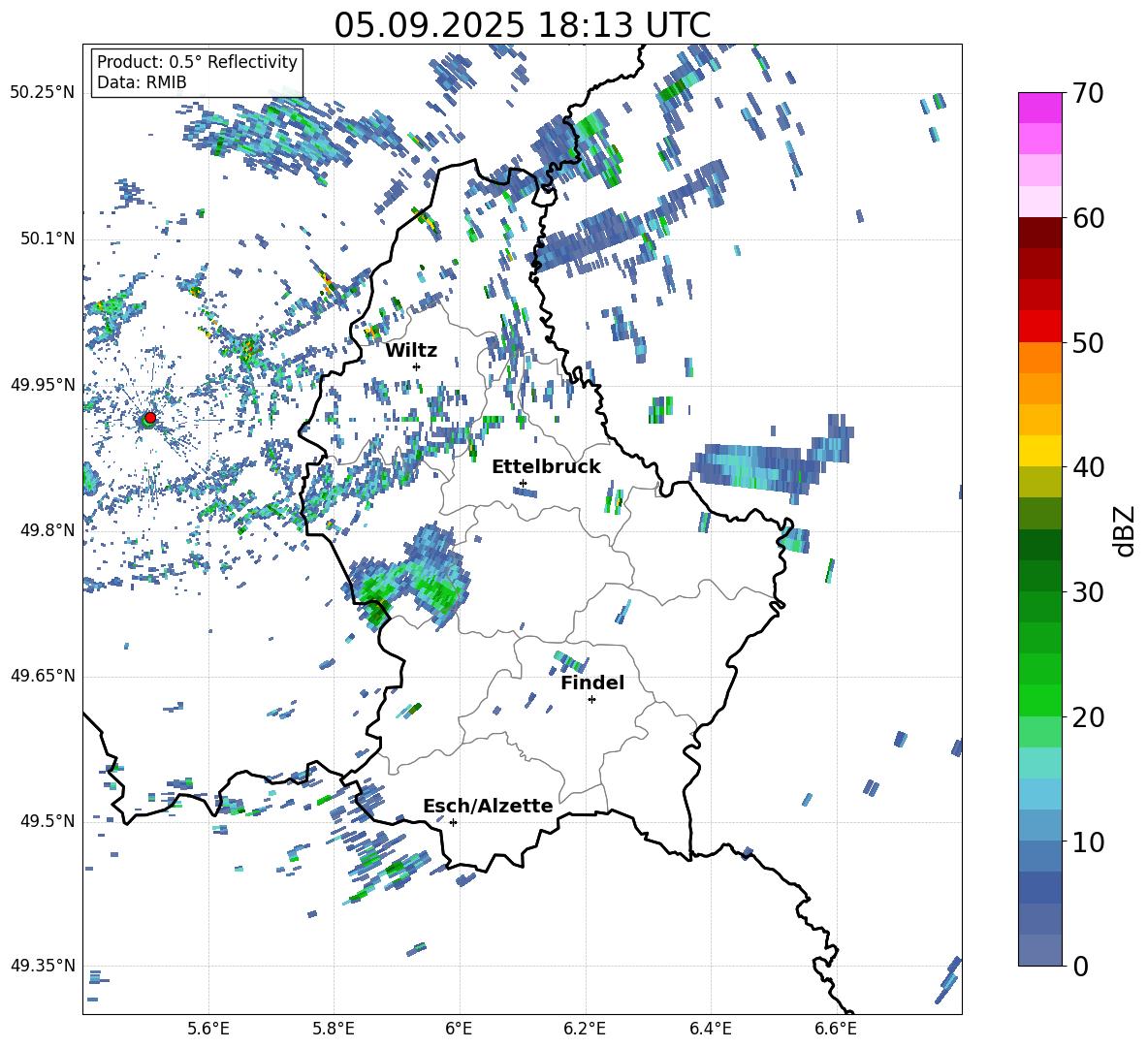
Task: Click the colorbar tick label 0
Action: pyautogui.click(x=1080, y=966)
